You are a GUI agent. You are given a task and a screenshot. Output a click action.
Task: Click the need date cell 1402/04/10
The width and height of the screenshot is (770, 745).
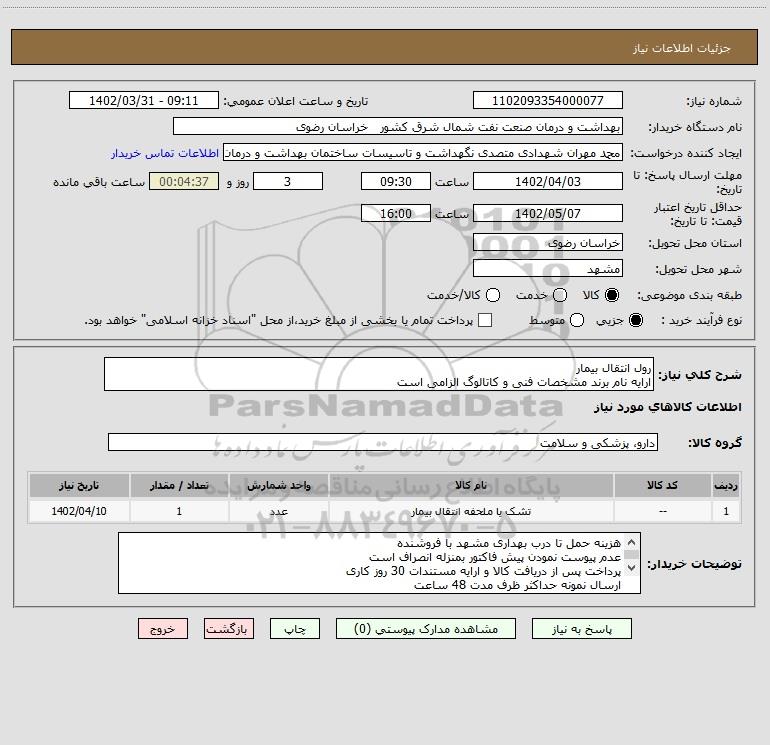pos(79,511)
